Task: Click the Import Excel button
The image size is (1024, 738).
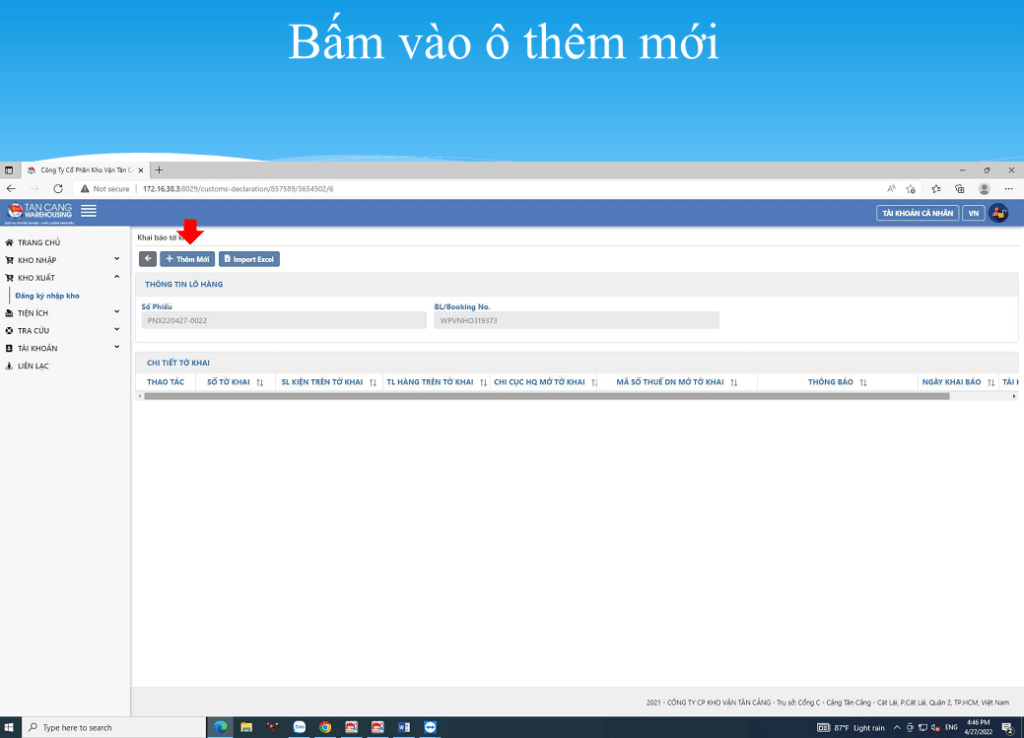Action: [249, 259]
